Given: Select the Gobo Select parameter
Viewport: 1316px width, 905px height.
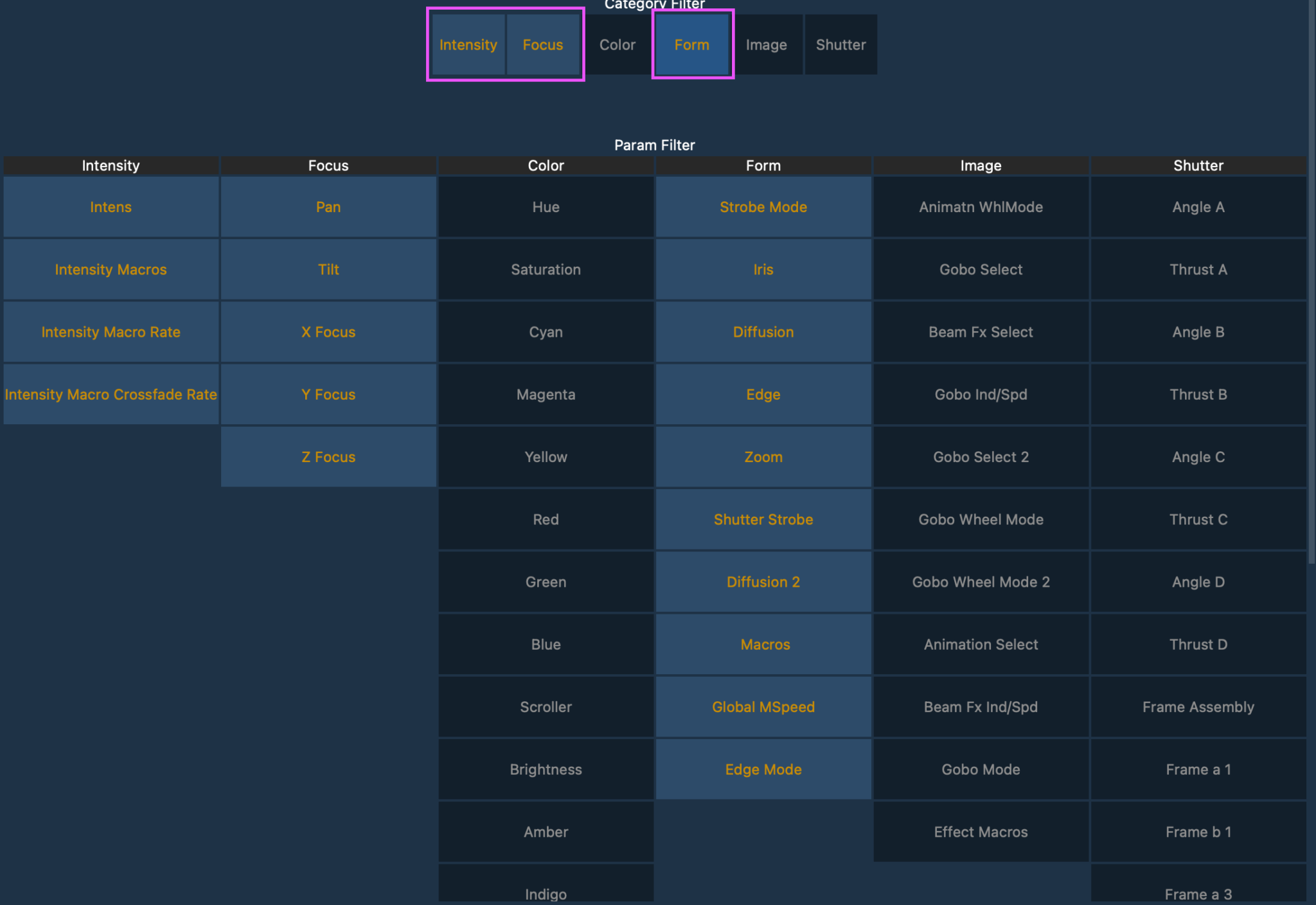Looking at the screenshot, I should (x=980, y=269).
